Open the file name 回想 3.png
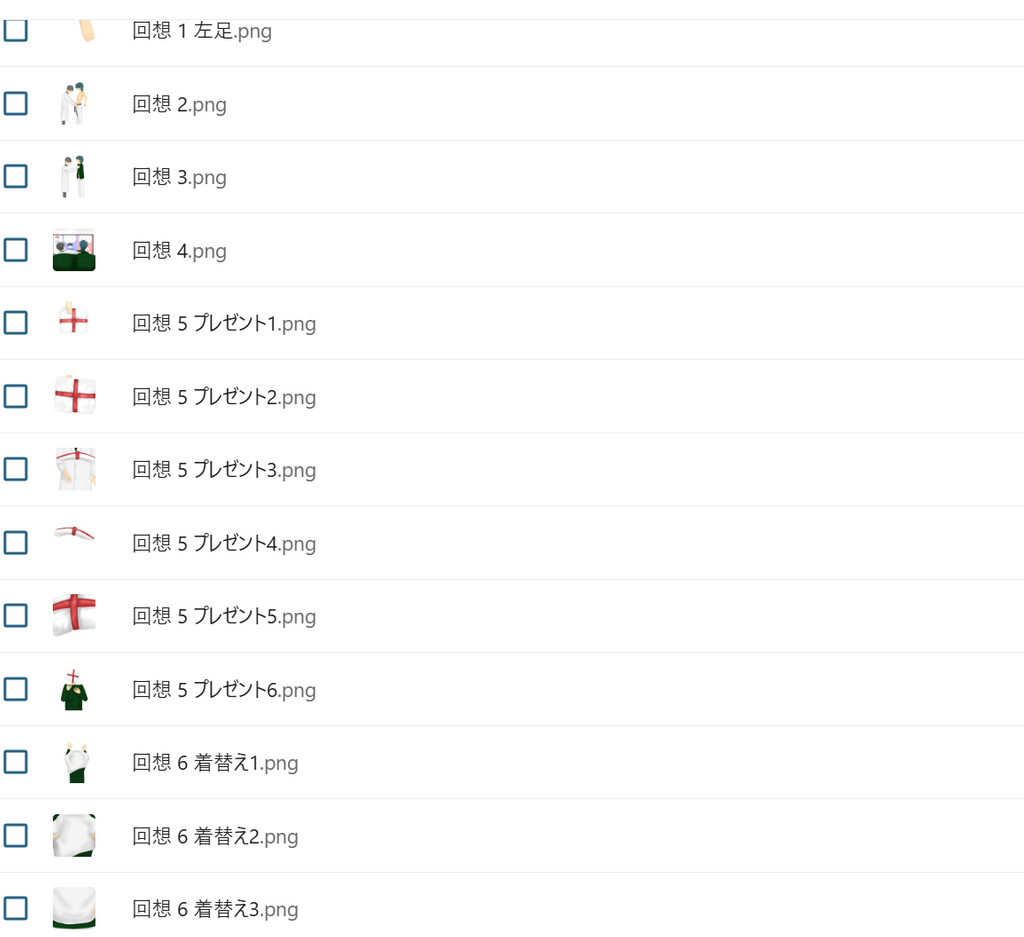Screen dimensions: 1024x937 pyautogui.click(x=180, y=177)
